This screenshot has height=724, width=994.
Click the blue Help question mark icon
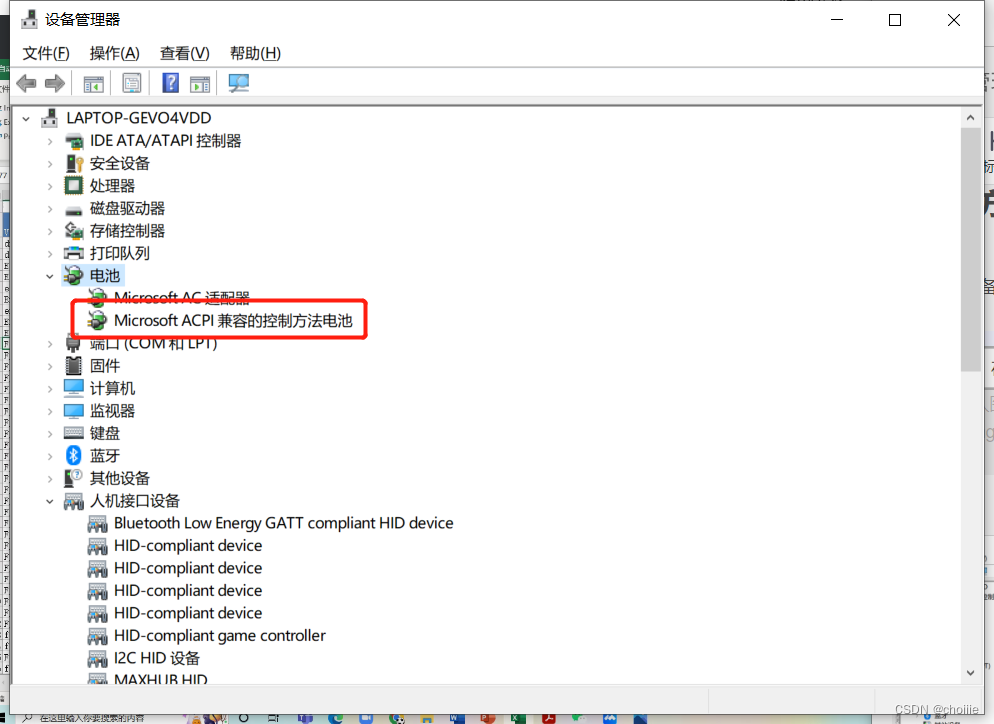pyautogui.click(x=171, y=83)
